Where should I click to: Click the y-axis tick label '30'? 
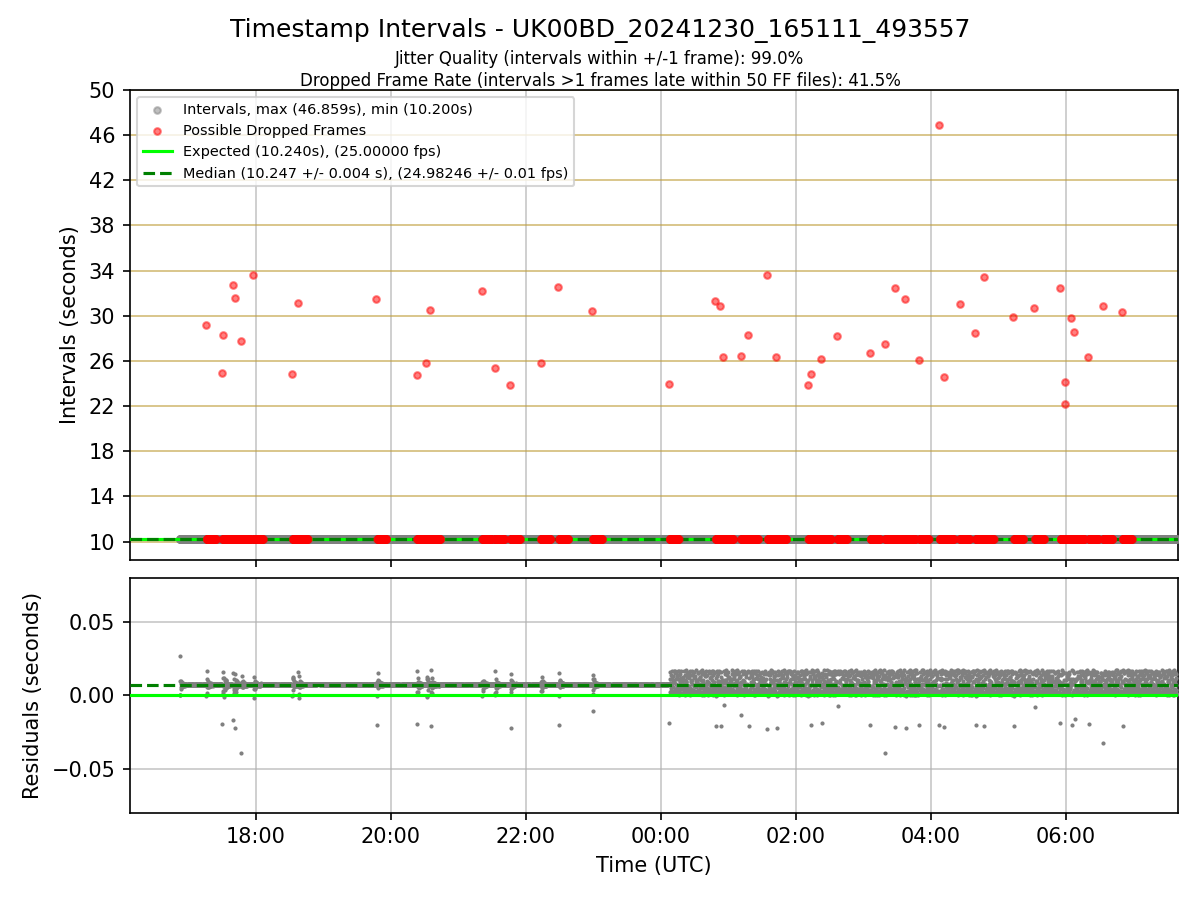pyautogui.click(x=103, y=316)
